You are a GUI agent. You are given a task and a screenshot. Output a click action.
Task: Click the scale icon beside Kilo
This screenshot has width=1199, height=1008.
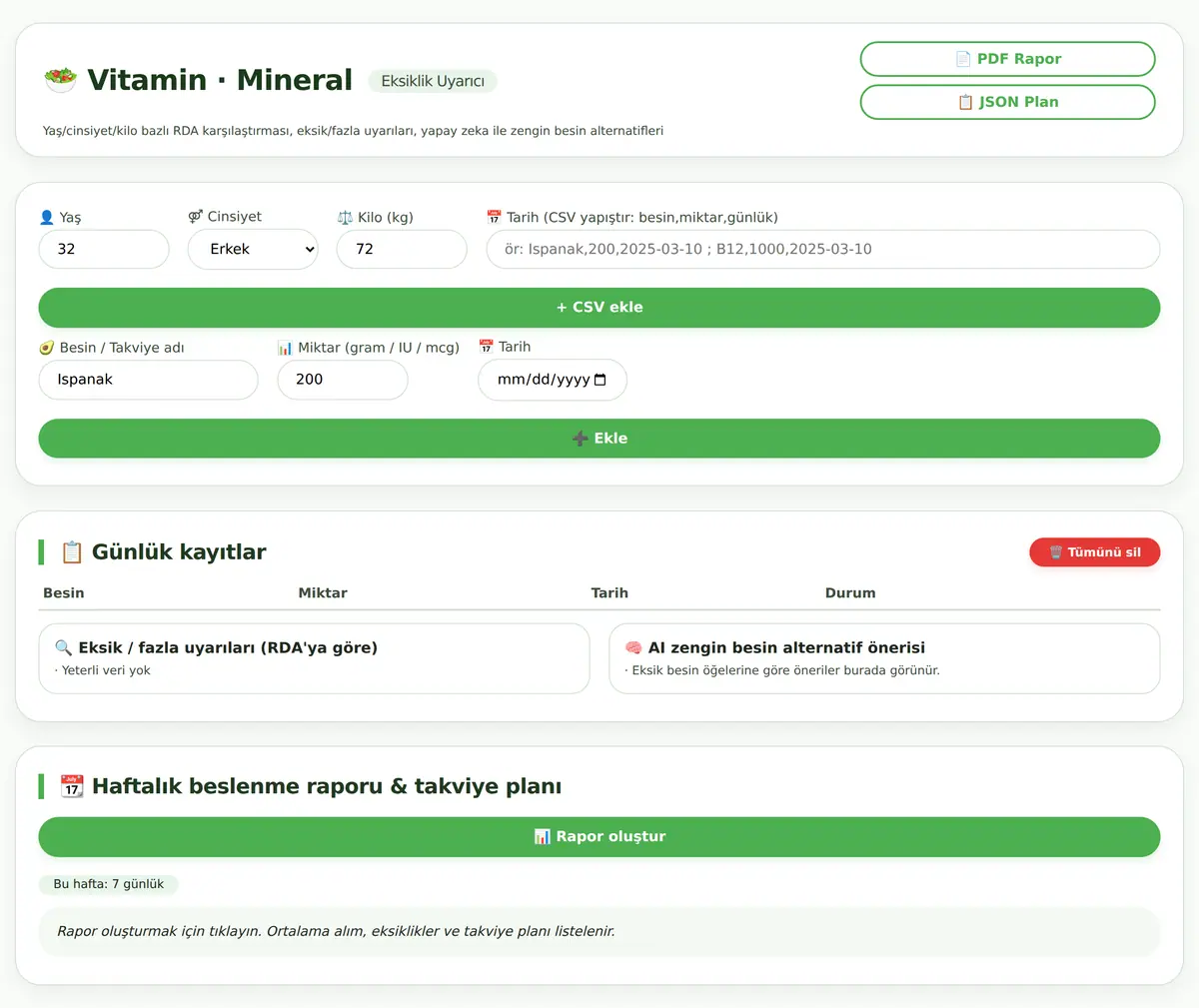click(345, 217)
